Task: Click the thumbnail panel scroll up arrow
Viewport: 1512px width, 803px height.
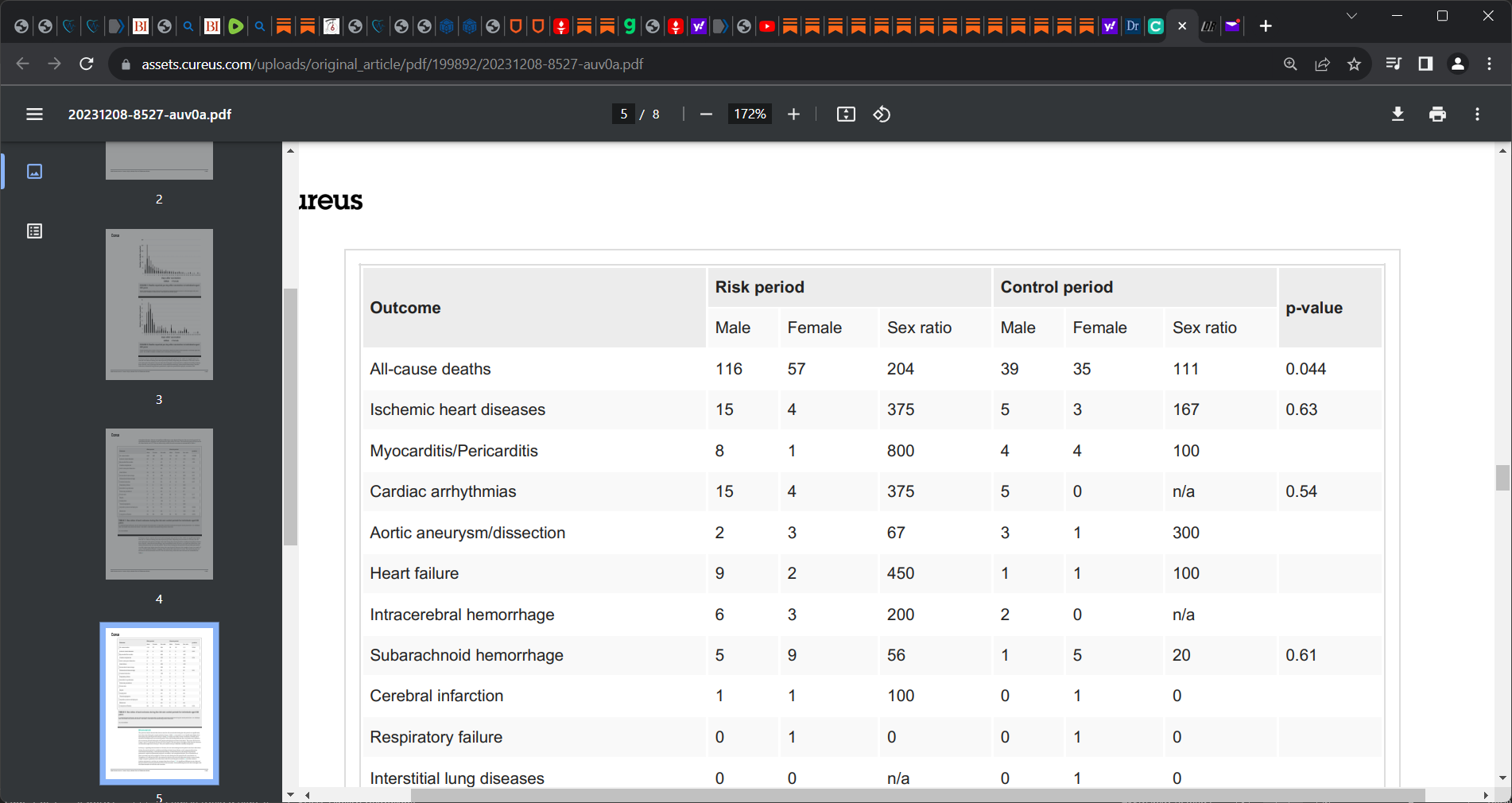Action: point(291,150)
